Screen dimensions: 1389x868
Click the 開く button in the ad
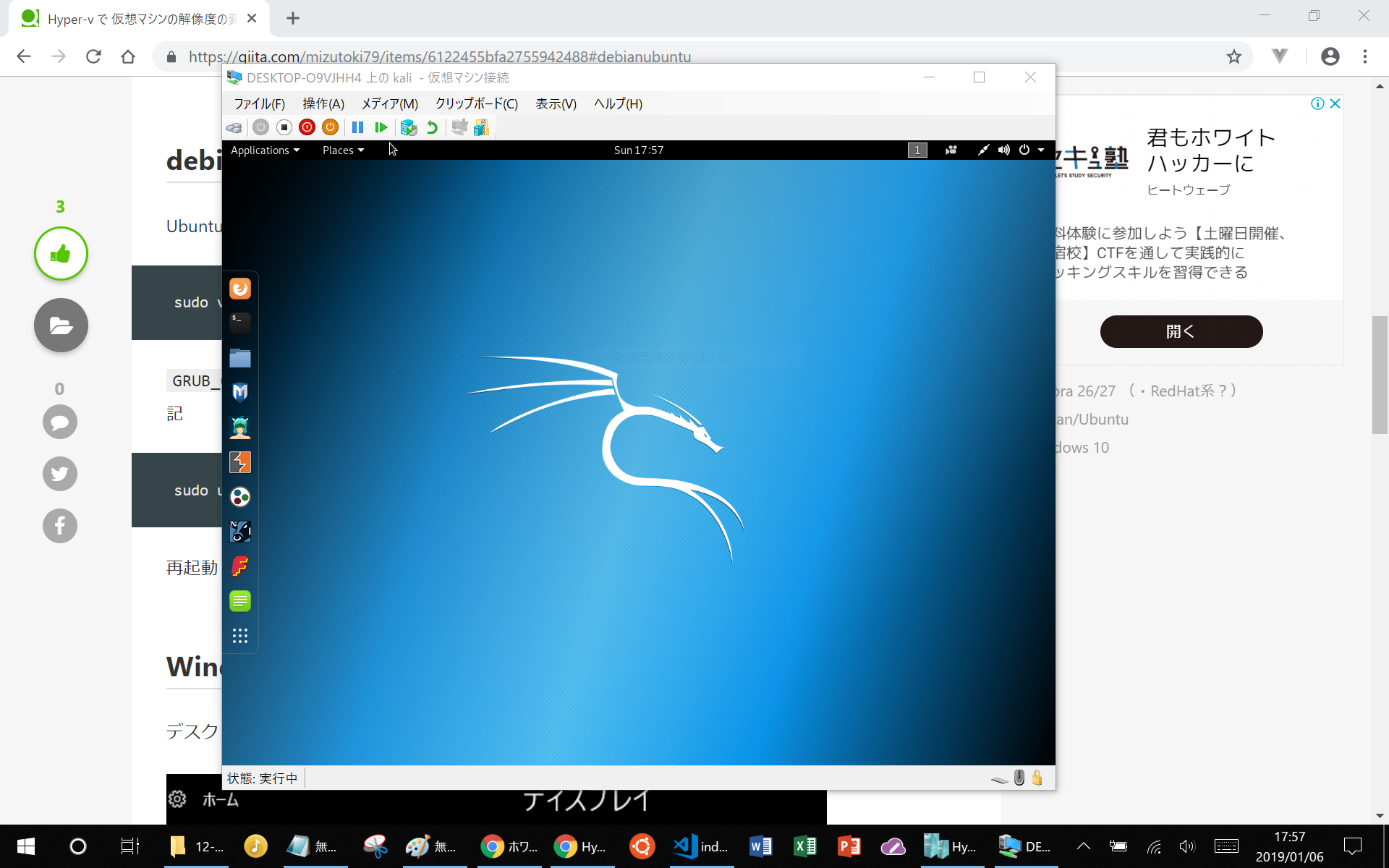(x=1181, y=331)
